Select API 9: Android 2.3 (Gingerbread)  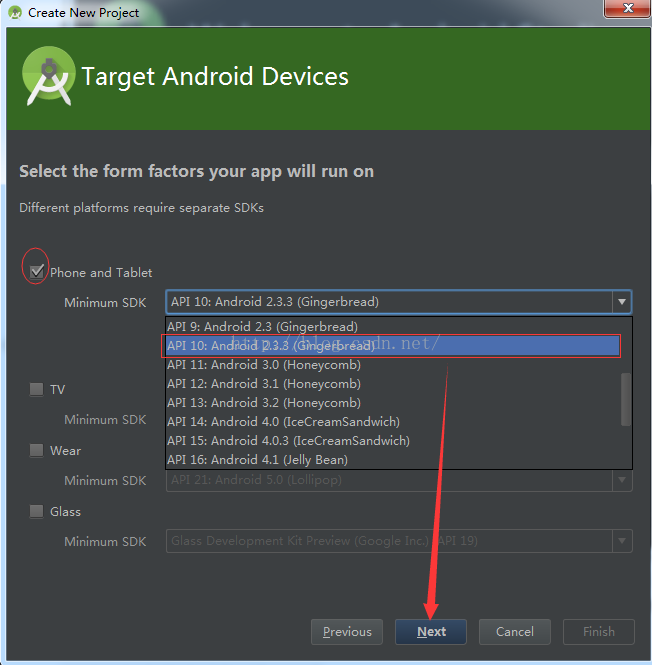(x=392, y=327)
